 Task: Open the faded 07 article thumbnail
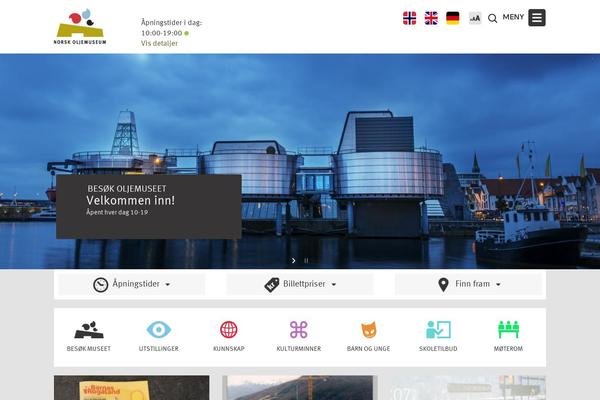tap(468, 388)
